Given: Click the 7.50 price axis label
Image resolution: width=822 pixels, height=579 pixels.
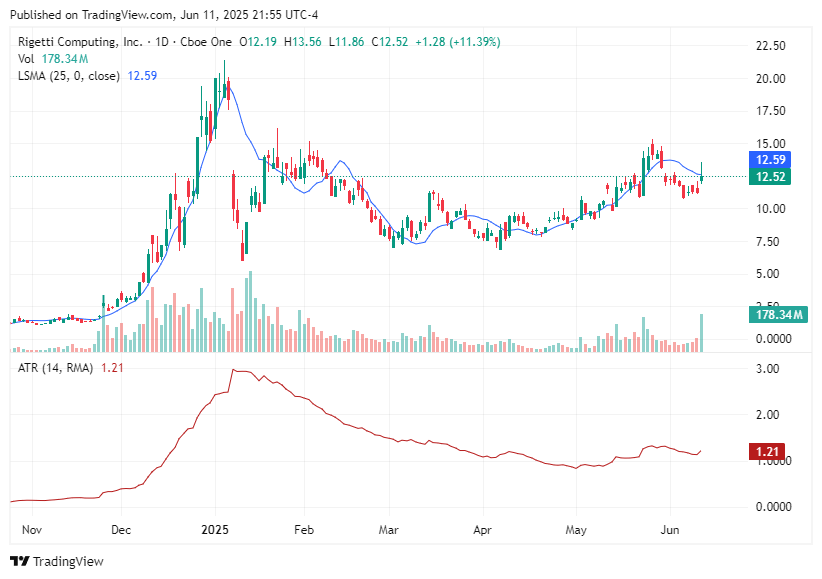Looking at the screenshot, I should click(767, 242).
